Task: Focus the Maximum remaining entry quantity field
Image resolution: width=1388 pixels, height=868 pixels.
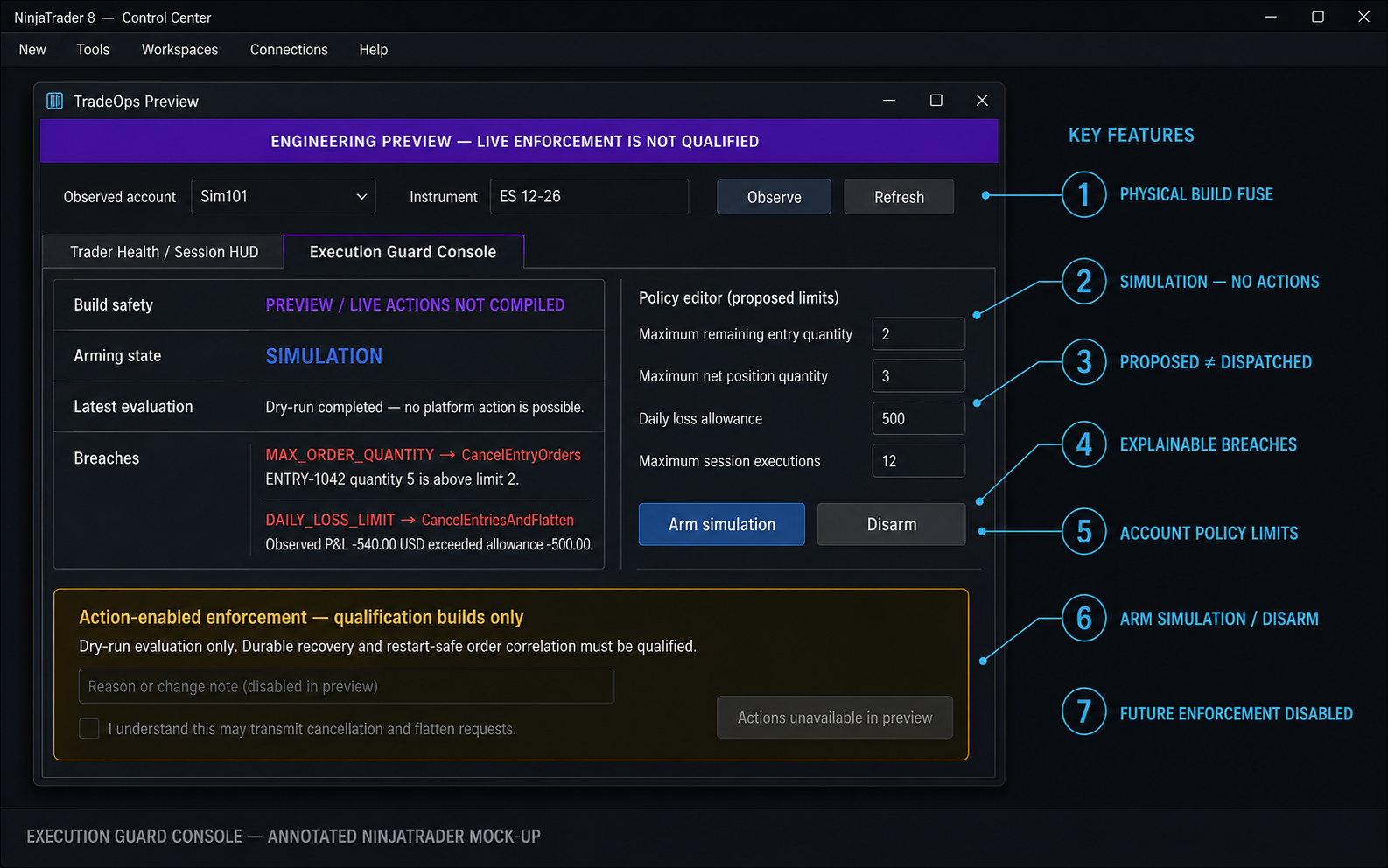Action: [x=919, y=334]
